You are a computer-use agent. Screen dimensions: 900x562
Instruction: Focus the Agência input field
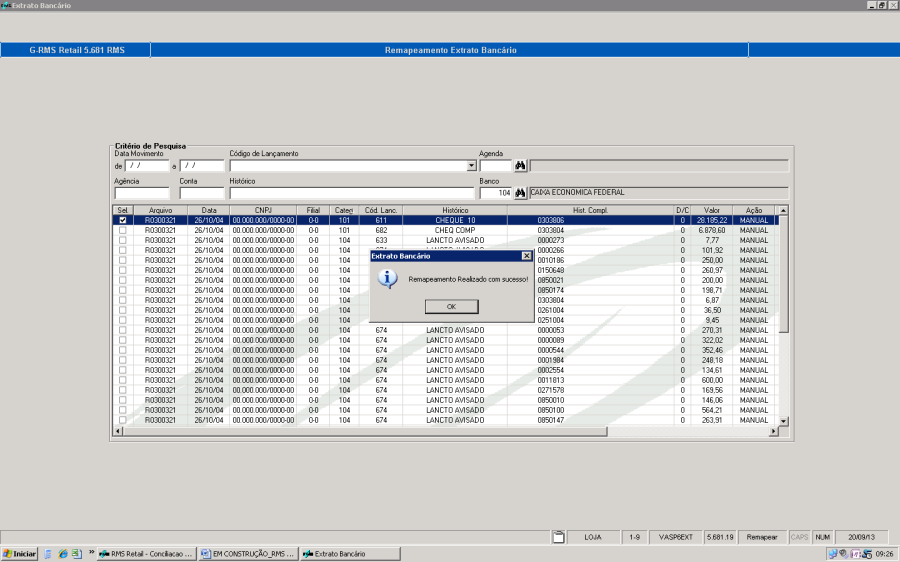(x=142, y=193)
